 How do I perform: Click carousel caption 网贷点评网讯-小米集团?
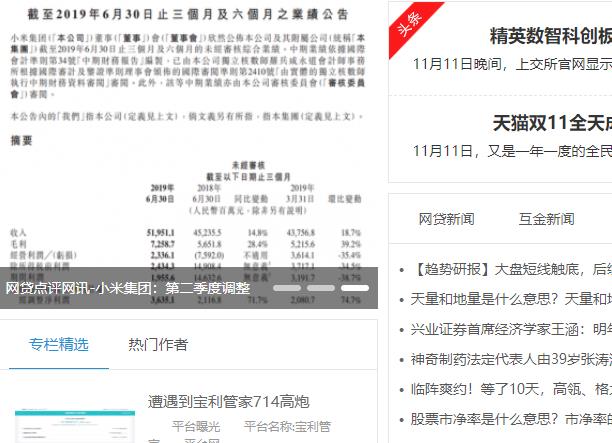coord(128,288)
